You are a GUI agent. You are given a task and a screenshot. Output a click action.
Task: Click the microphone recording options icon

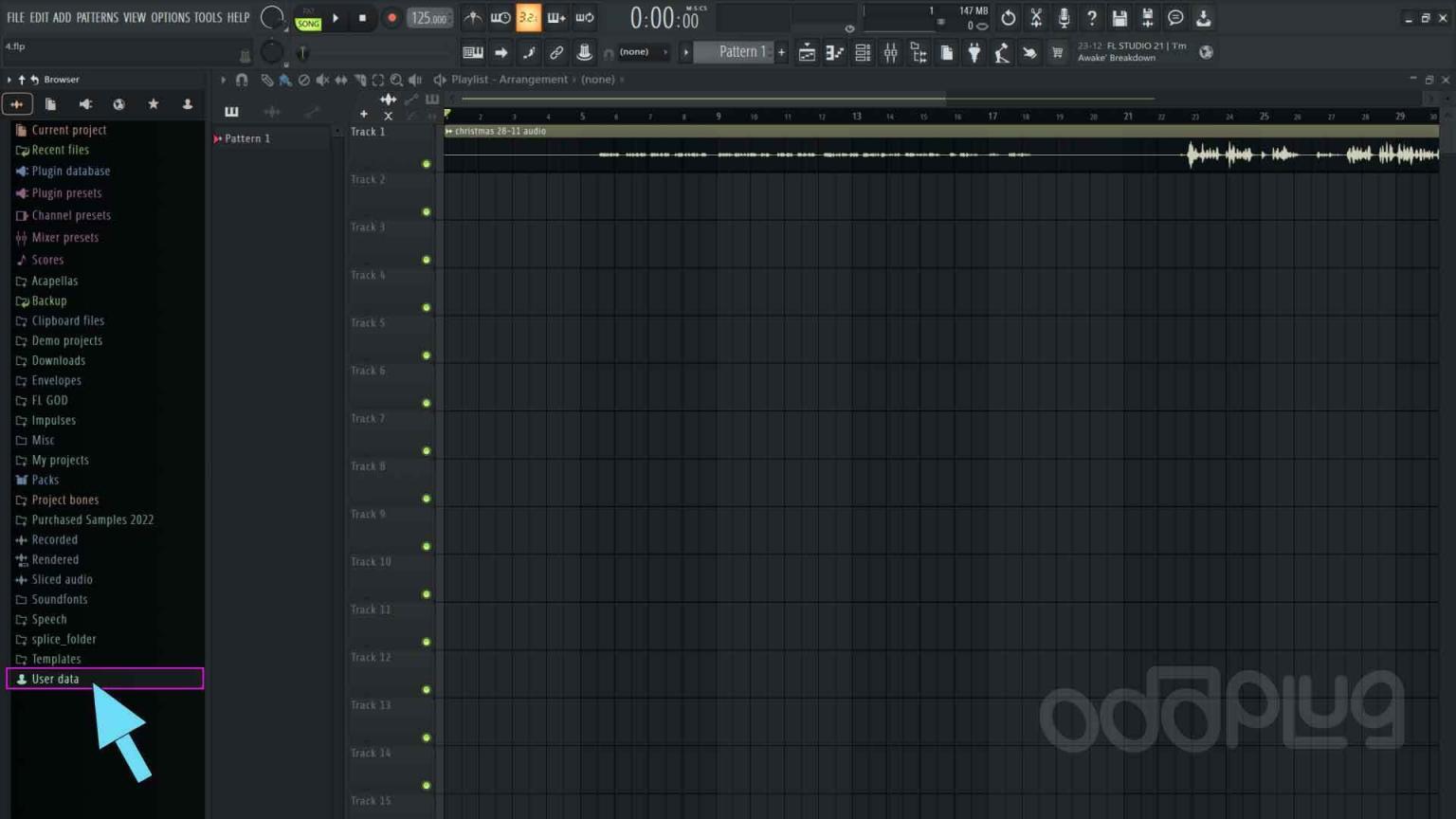pyautogui.click(x=1064, y=18)
